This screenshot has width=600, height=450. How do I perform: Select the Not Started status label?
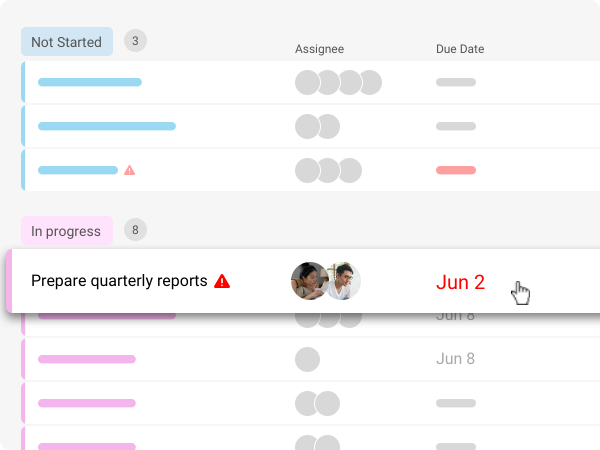pyautogui.click(x=67, y=42)
